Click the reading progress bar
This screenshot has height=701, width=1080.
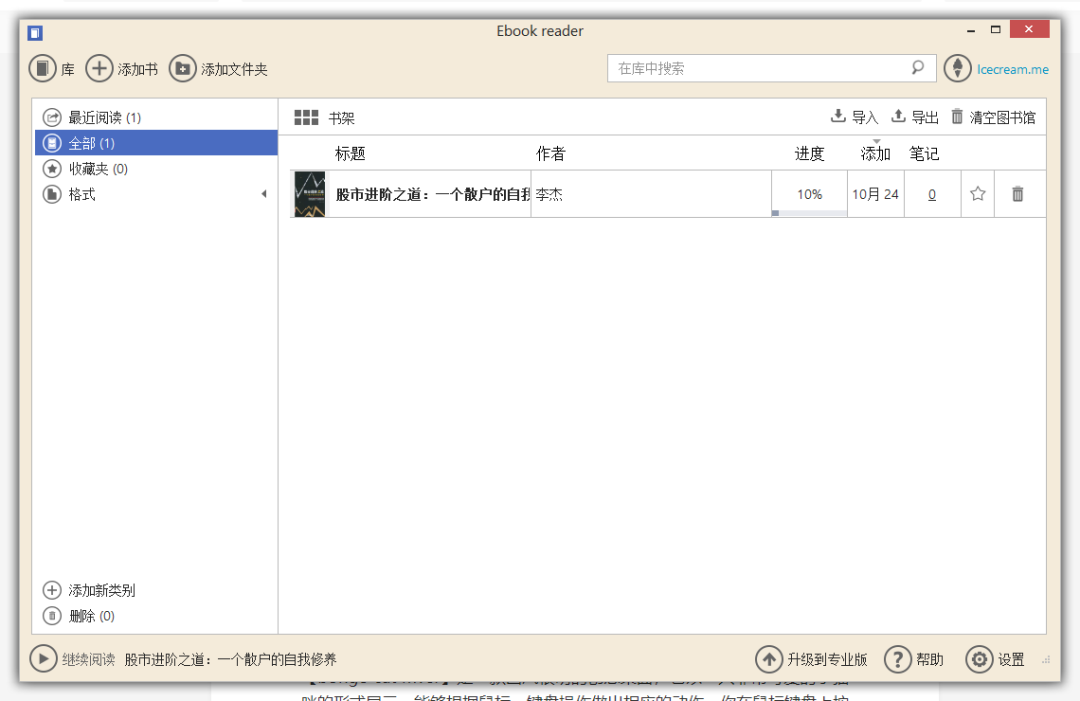click(x=809, y=213)
